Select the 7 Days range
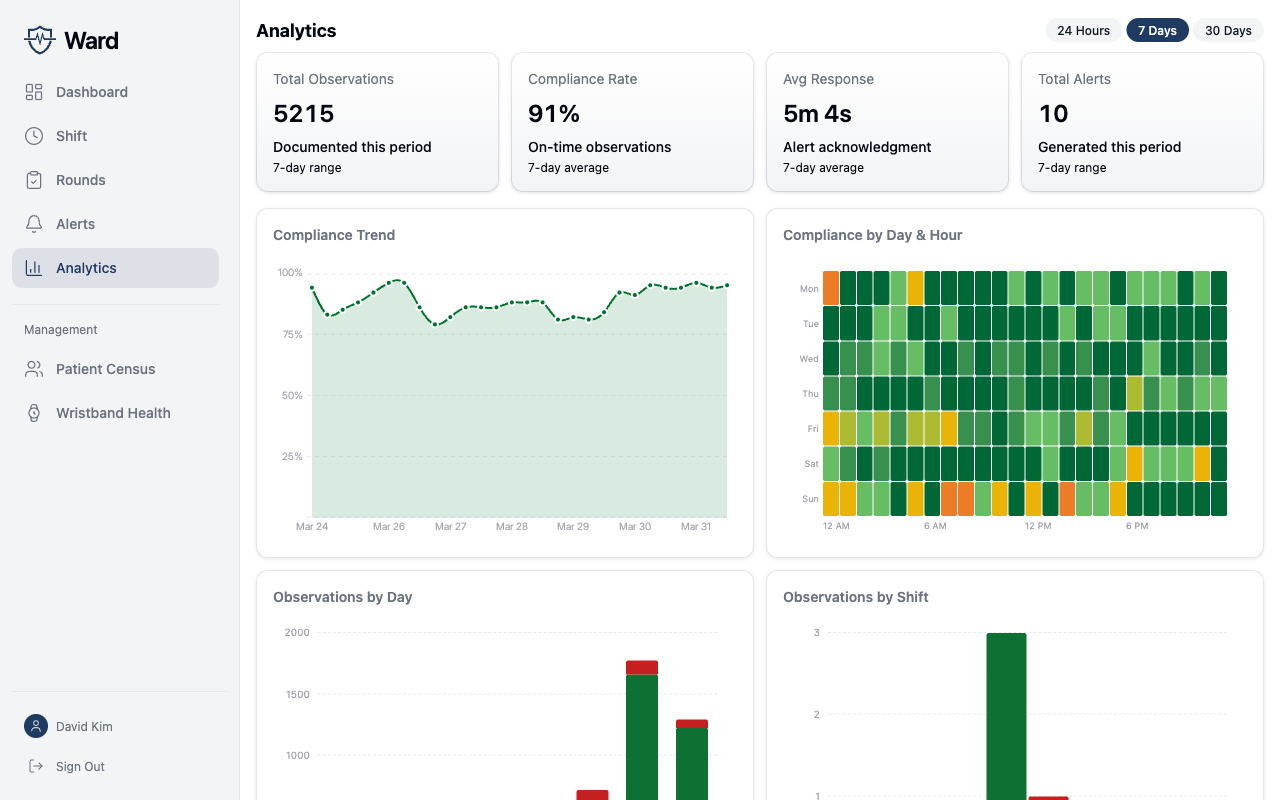Viewport: 1280px width, 800px height. tap(1157, 30)
